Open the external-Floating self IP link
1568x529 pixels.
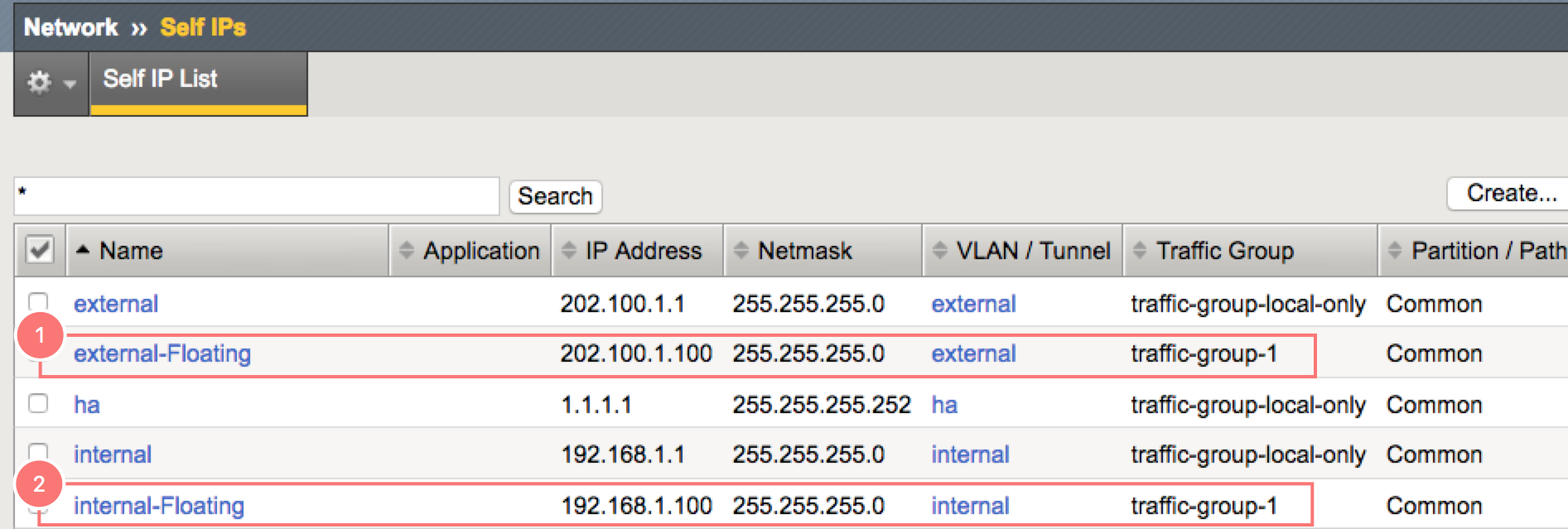pyautogui.click(x=162, y=353)
